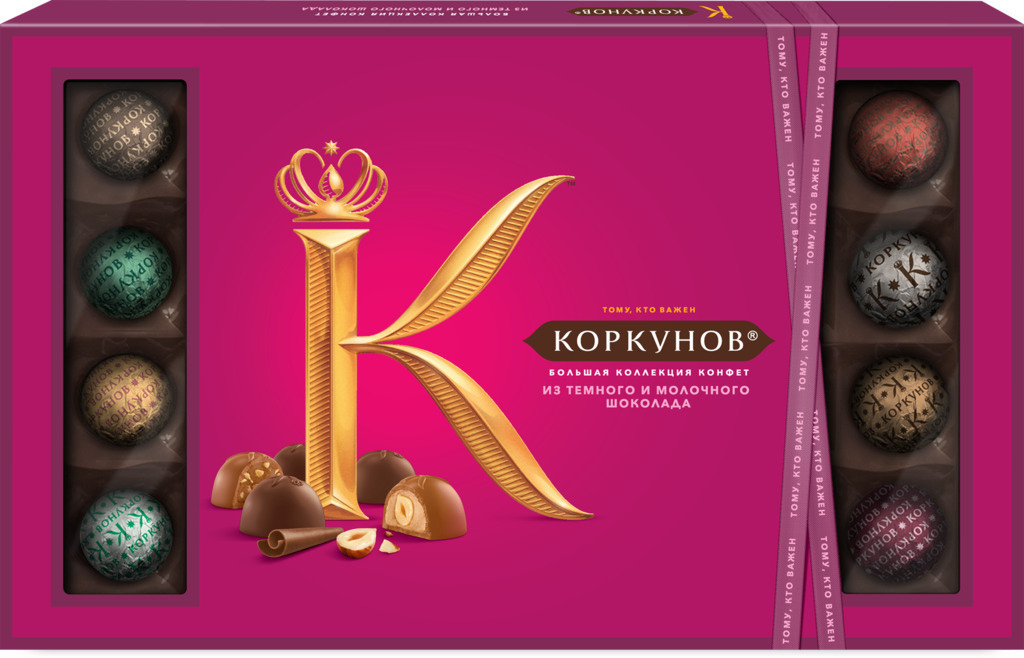Viewport: 1024px width, 658px height.
Task: Click the brown Коркунов logo banner
Action: 647,340
